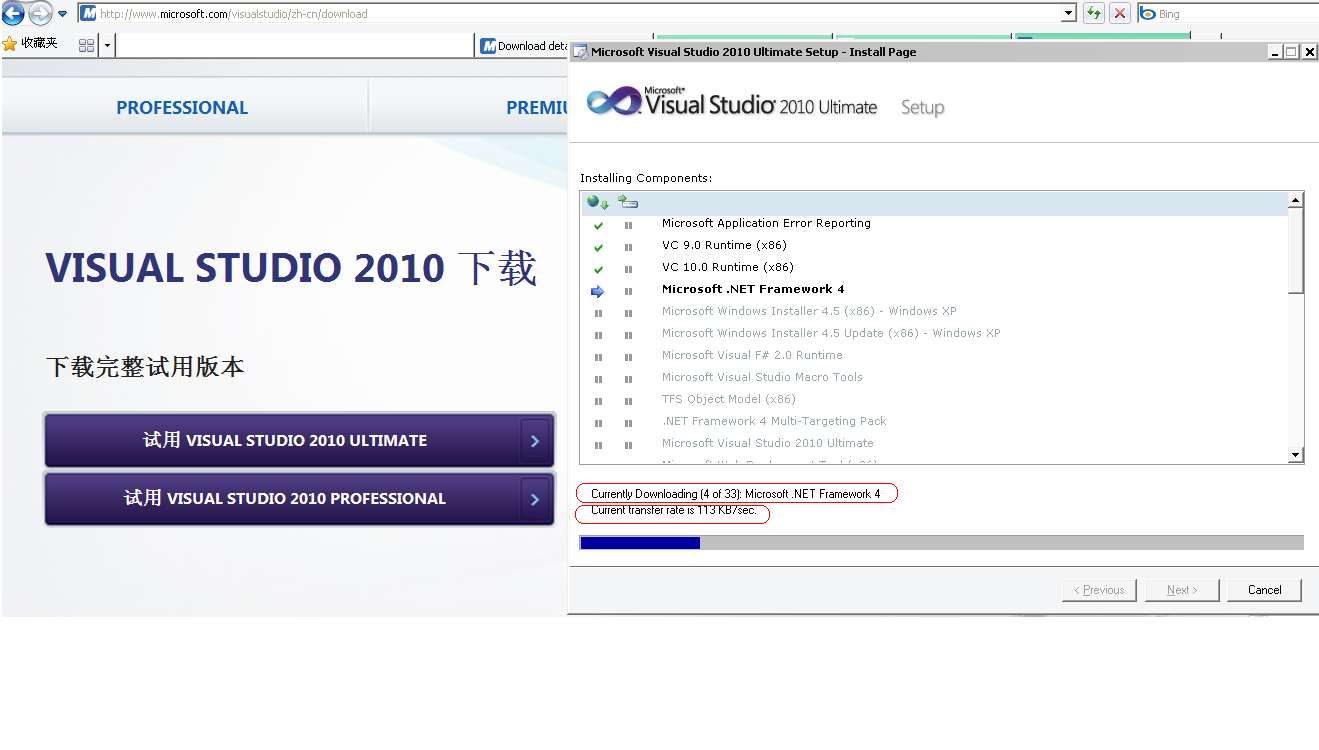Cancel the Visual Studio setup
The image size is (1319, 750).
click(1264, 590)
